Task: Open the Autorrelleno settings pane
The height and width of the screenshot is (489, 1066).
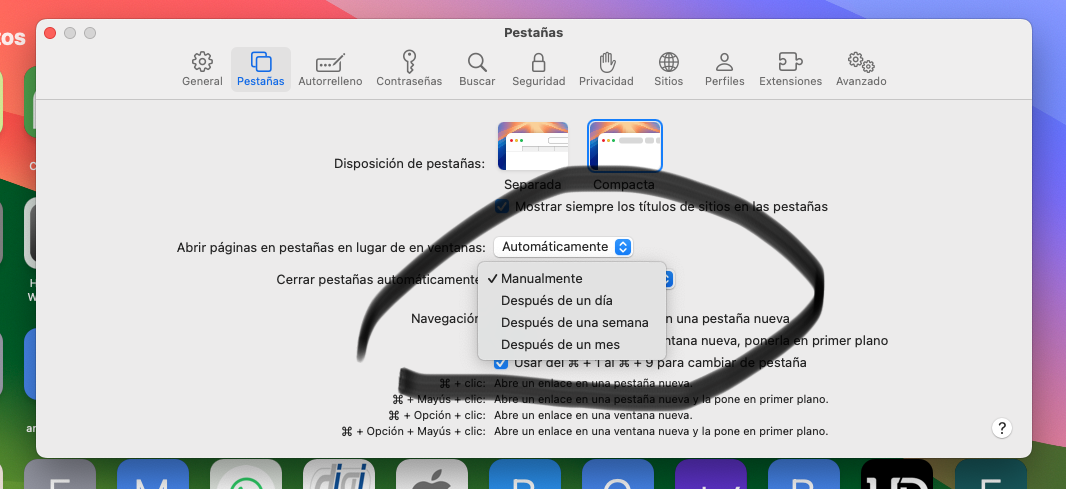Action: (x=330, y=69)
